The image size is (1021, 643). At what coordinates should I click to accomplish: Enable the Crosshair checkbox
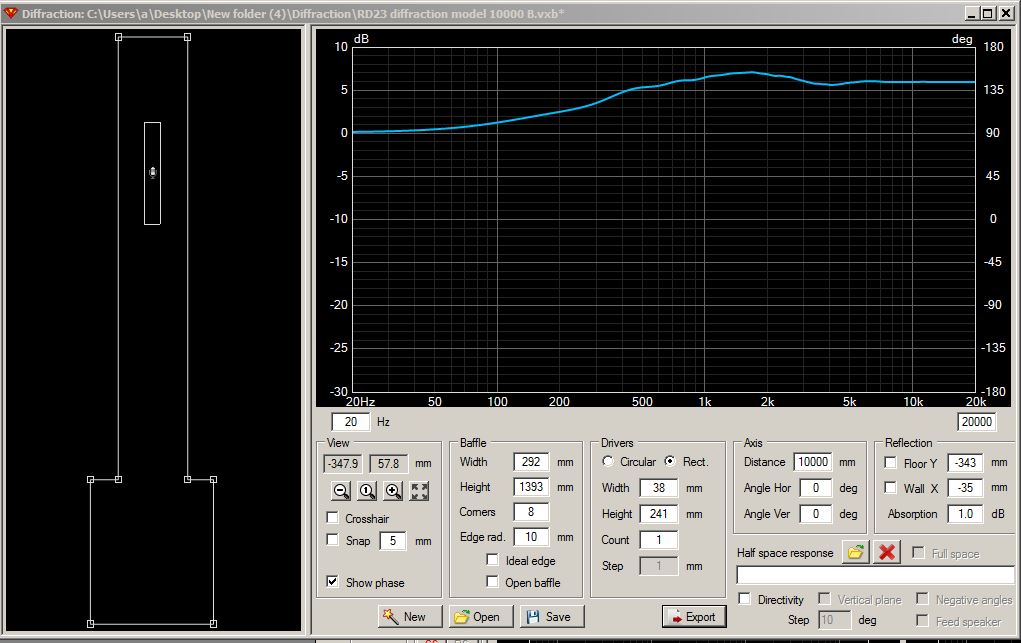pos(333,518)
